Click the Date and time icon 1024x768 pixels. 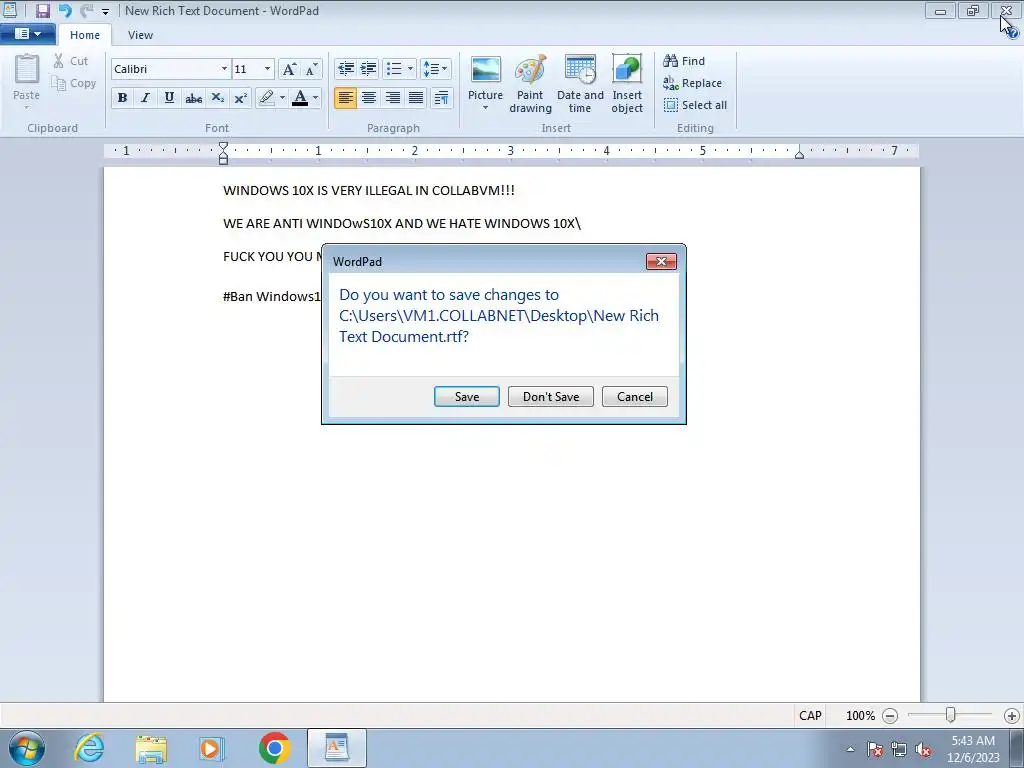580,70
